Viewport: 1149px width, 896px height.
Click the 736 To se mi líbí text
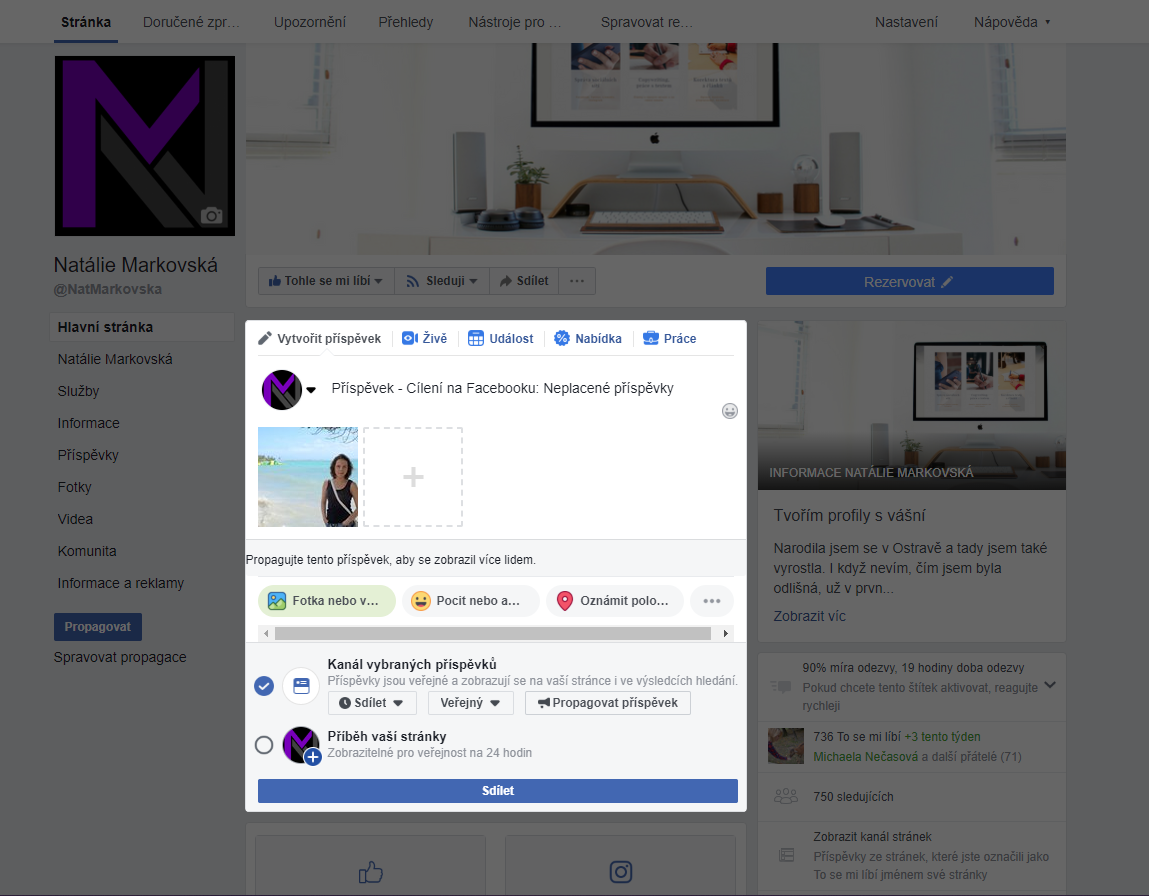point(857,737)
